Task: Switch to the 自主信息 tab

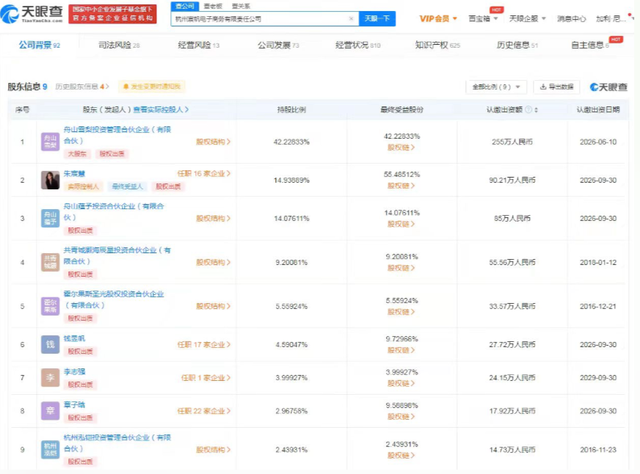Action: click(590, 45)
